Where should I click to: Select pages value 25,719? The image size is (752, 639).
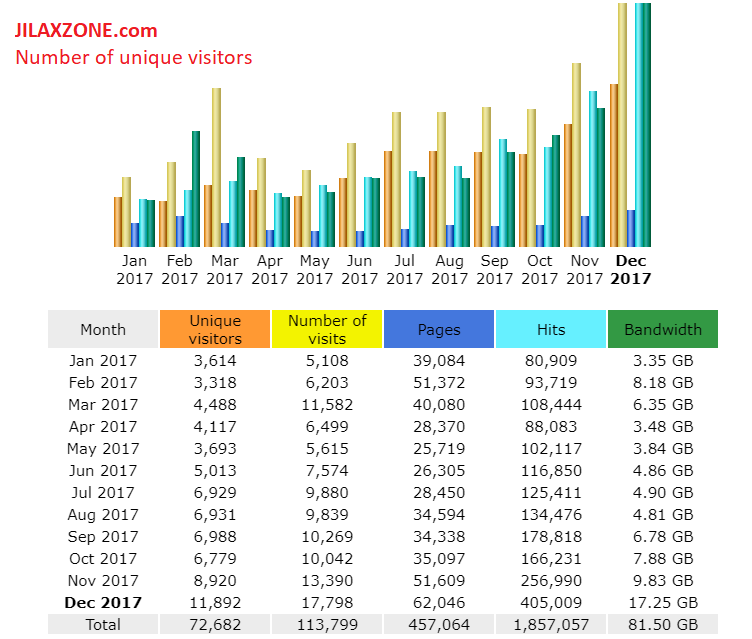(x=439, y=449)
